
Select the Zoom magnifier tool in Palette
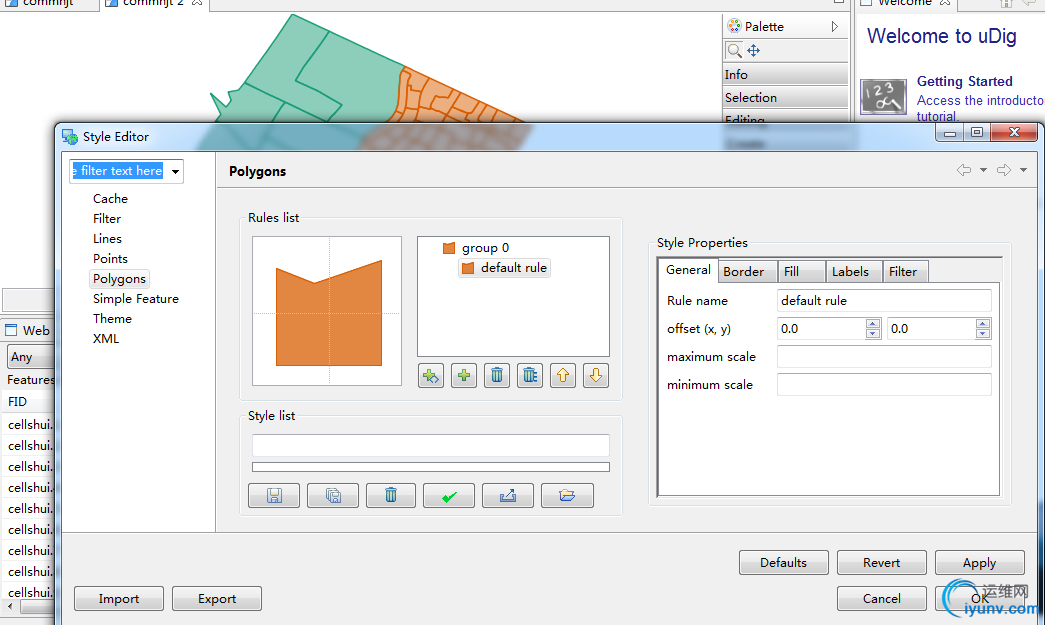734,51
